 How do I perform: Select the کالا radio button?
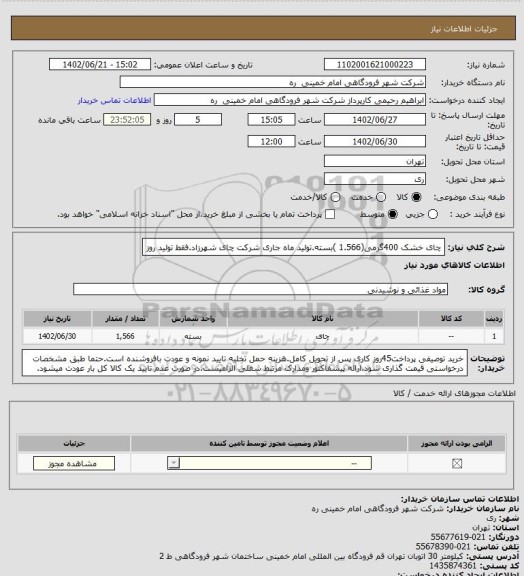pyautogui.click(x=416, y=197)
